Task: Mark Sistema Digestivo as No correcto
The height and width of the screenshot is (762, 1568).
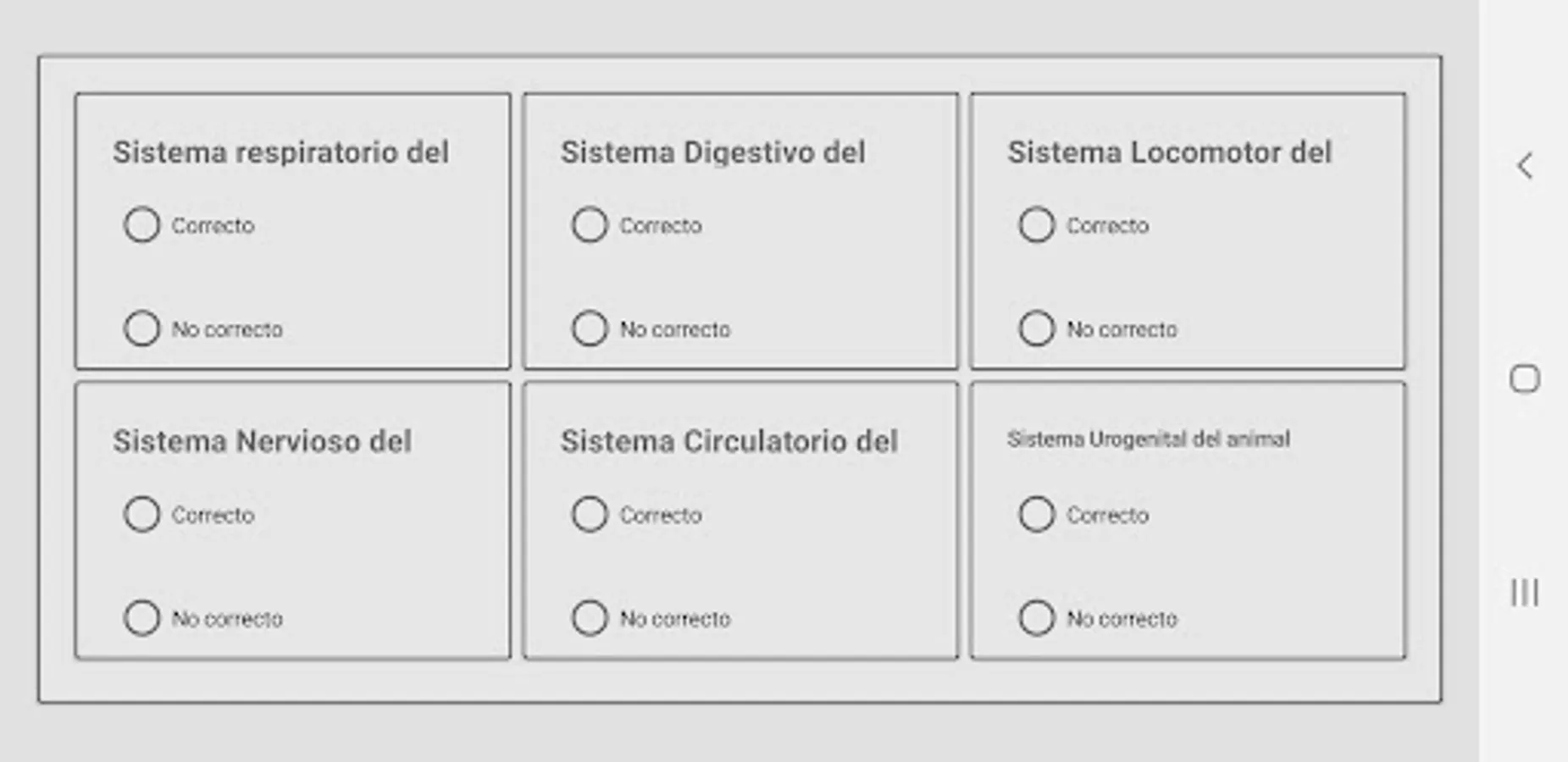Action: [590, 329]
